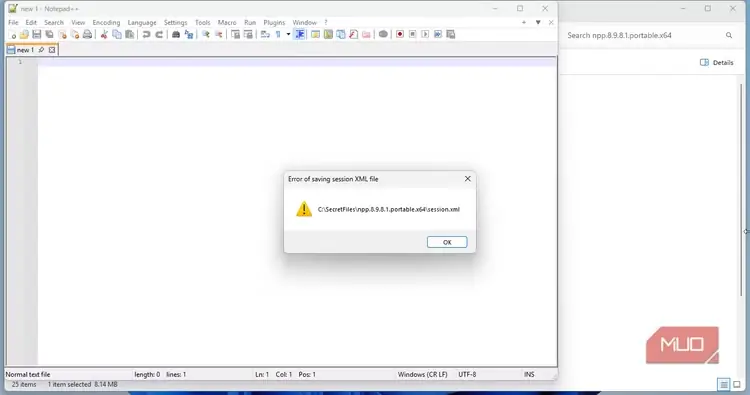The image size is (750, 395).
Task: Open UTF-8 encoding selector in status bar
Action: (467, 374)
